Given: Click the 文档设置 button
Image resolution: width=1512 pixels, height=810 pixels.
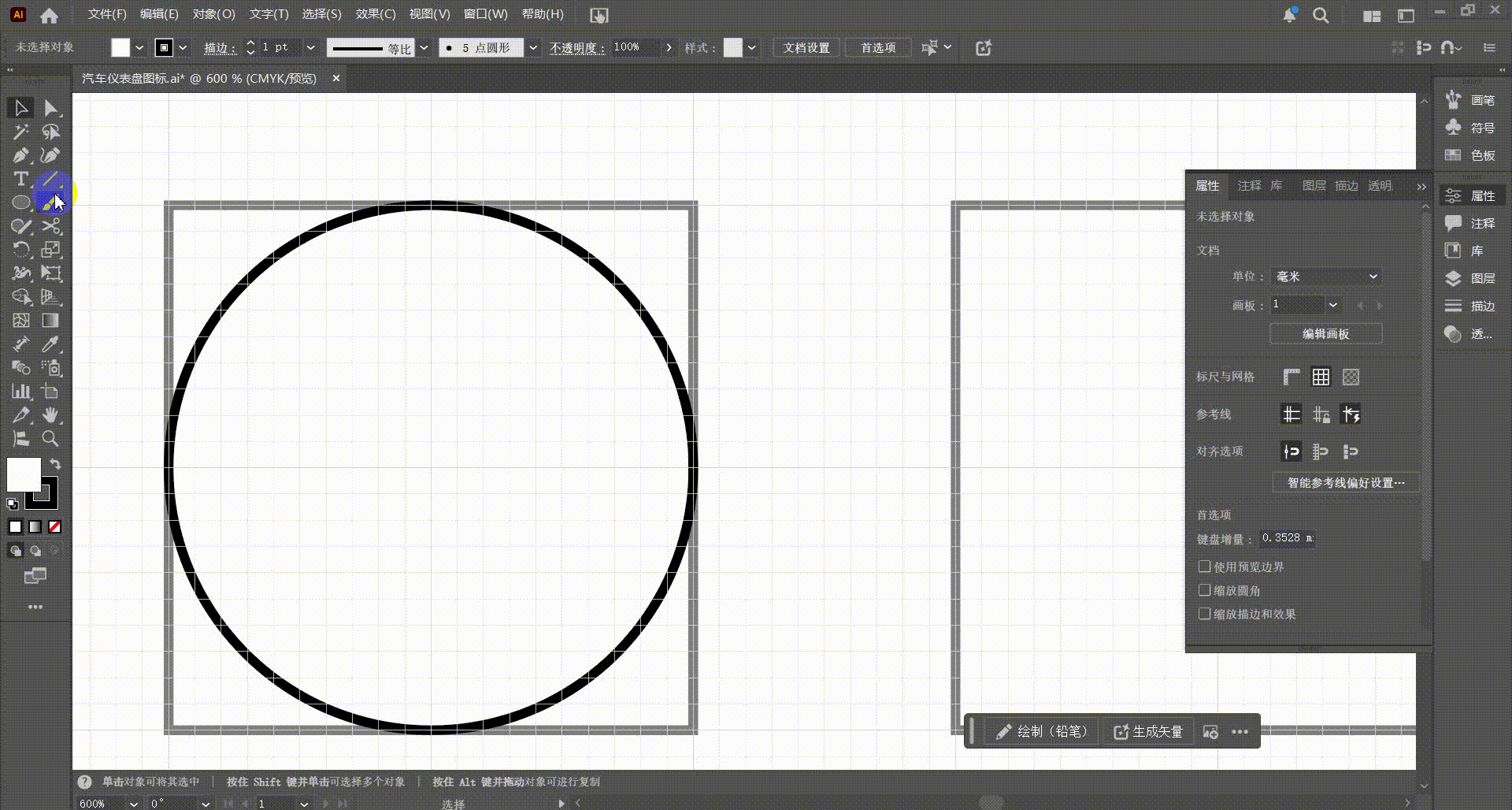Looking at the screenshot, I should (806, 48).
